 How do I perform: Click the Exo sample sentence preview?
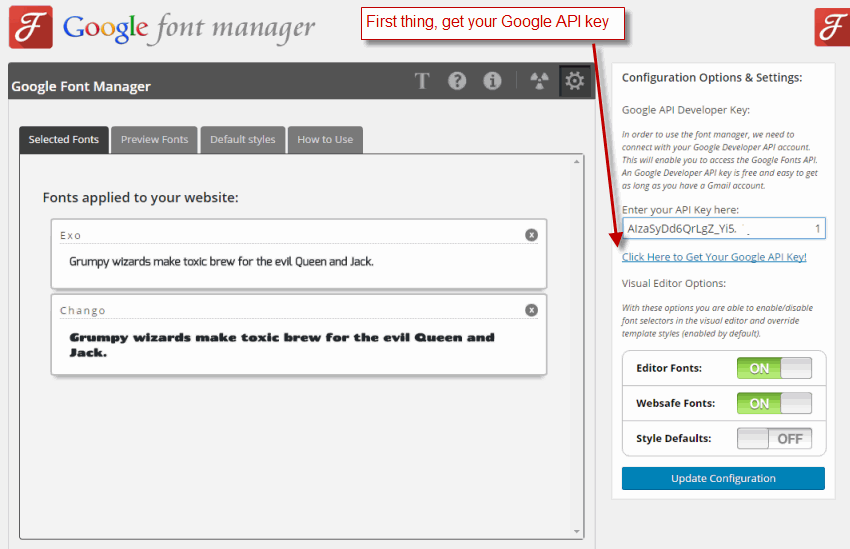[x=221, y=262]
